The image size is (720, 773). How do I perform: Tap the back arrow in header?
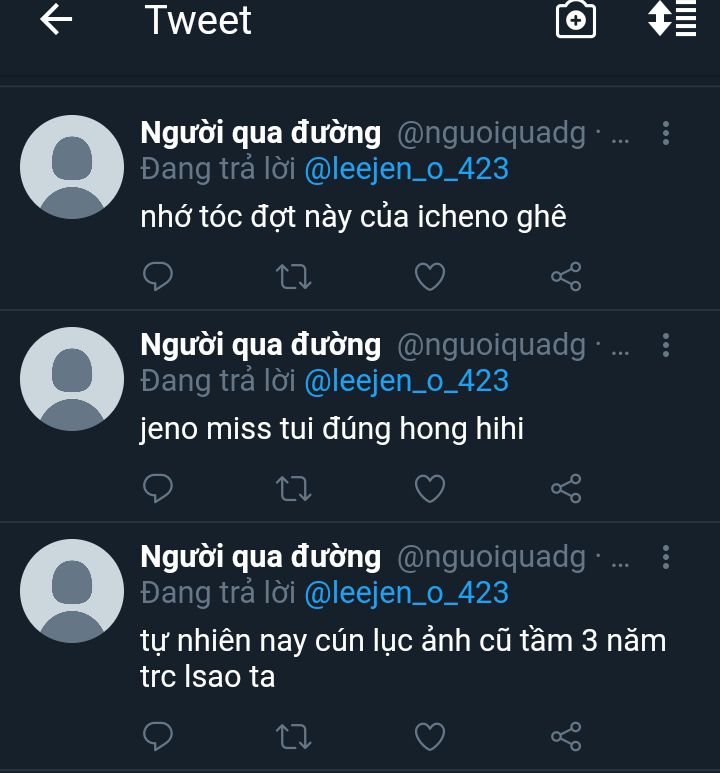tap(57, 21)
